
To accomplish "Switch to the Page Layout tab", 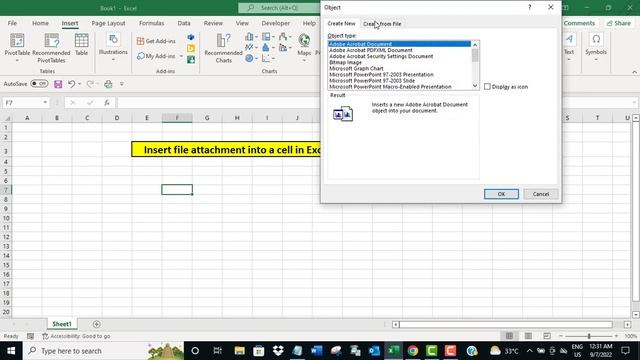I will (x=109, y=23).
